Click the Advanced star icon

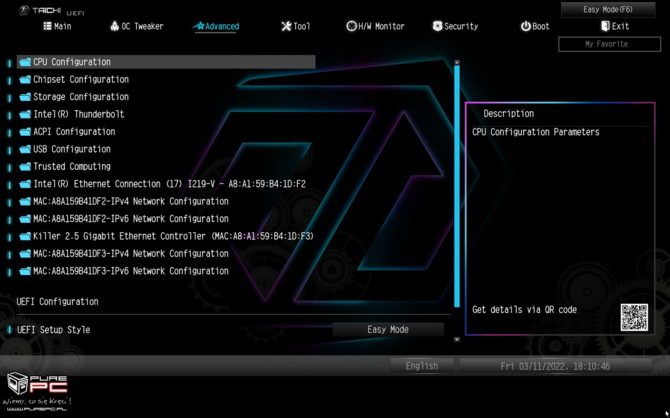click(199, 26)
